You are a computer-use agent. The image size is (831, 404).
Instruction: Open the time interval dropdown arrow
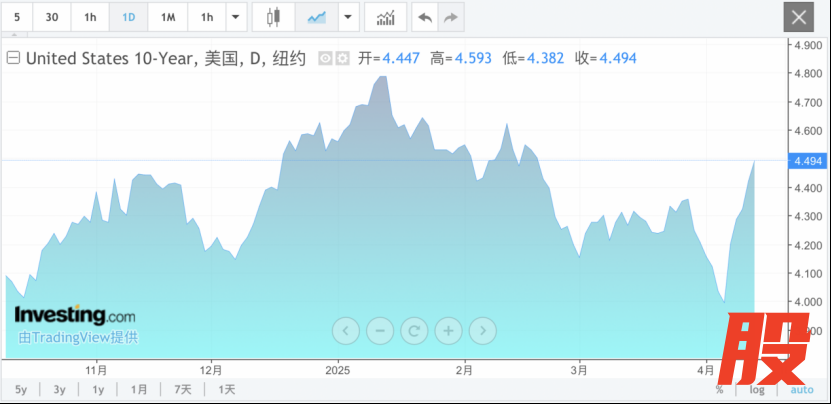click(235, 17)
